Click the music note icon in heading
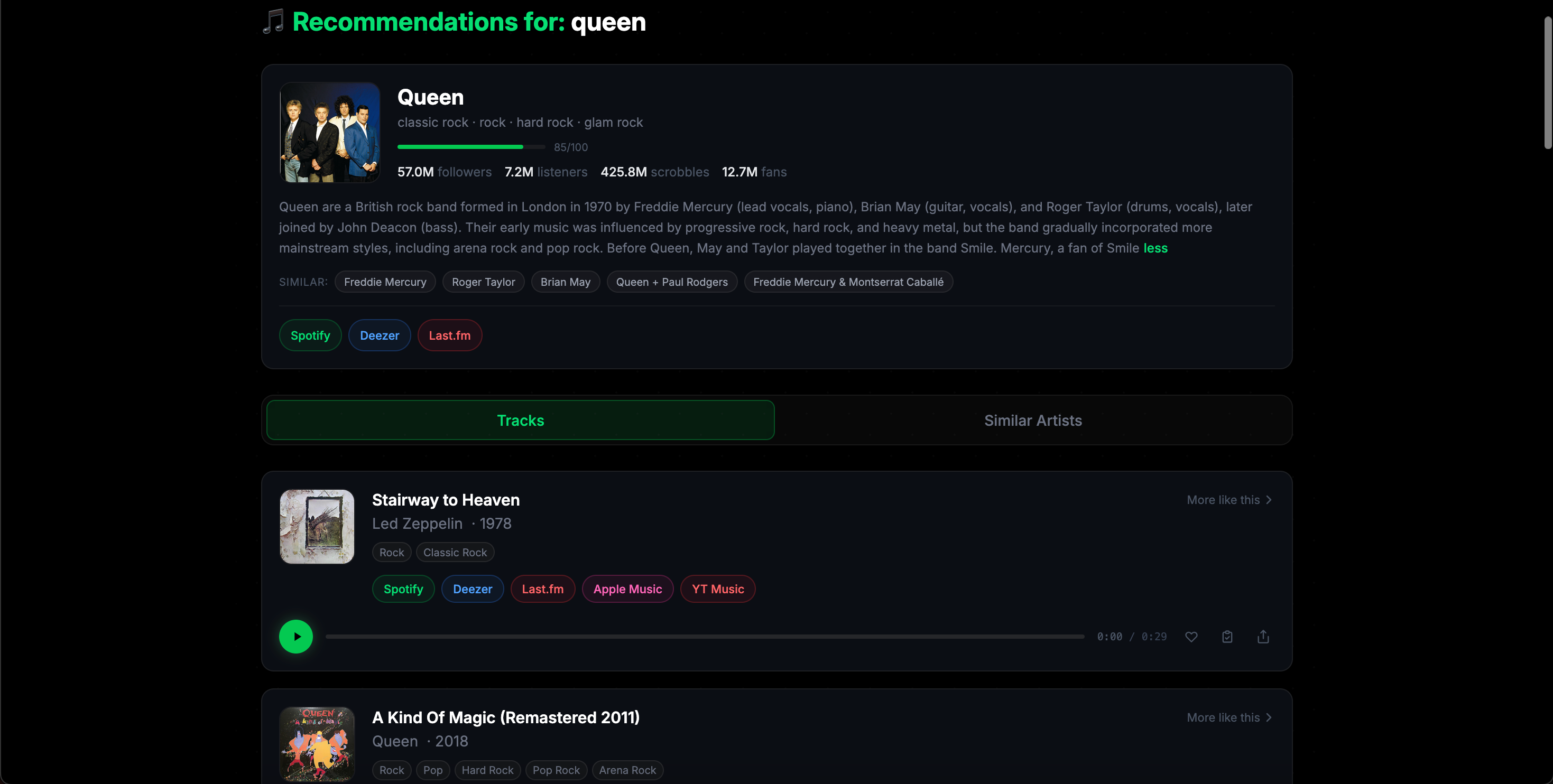 click(x=273, y=22)
